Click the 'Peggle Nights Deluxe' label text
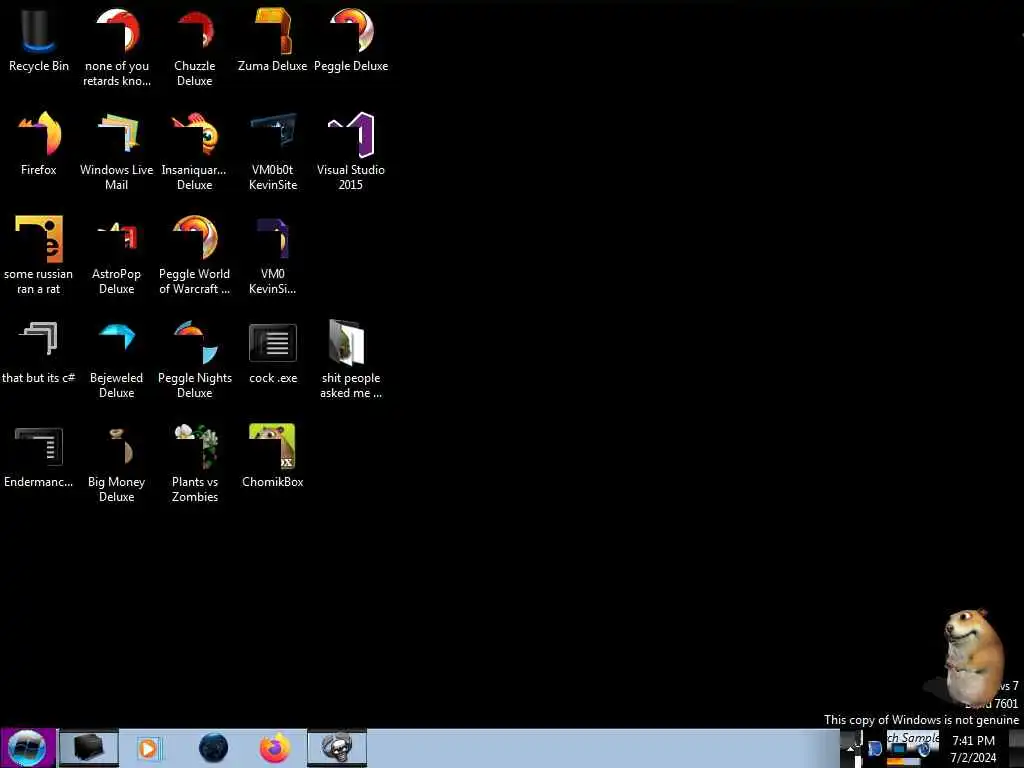This screenshot has height=768, width=1024. pyautogui.click(x=195, y=385)
